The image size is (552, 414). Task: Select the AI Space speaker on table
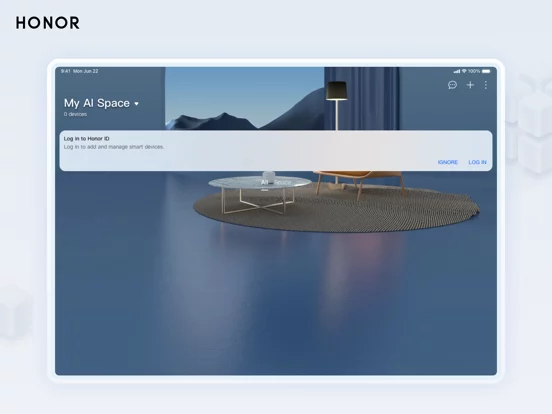269,176
